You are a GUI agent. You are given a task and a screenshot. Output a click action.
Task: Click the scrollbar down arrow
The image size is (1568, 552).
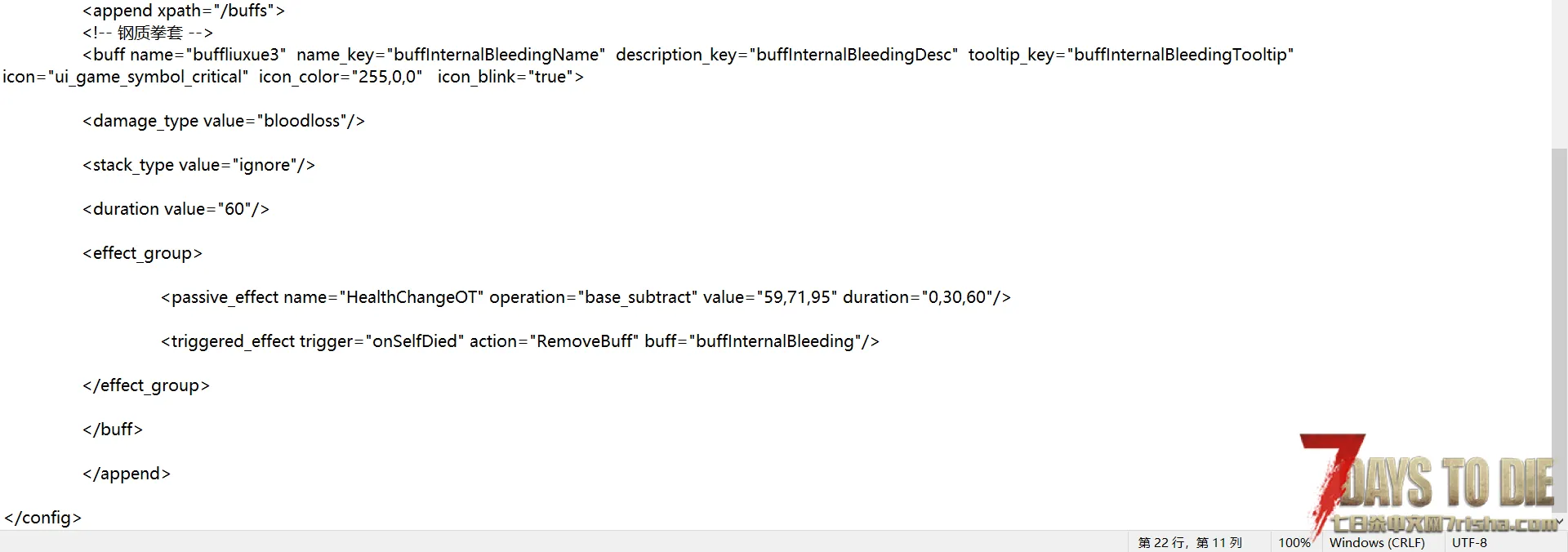[1559, 521]
